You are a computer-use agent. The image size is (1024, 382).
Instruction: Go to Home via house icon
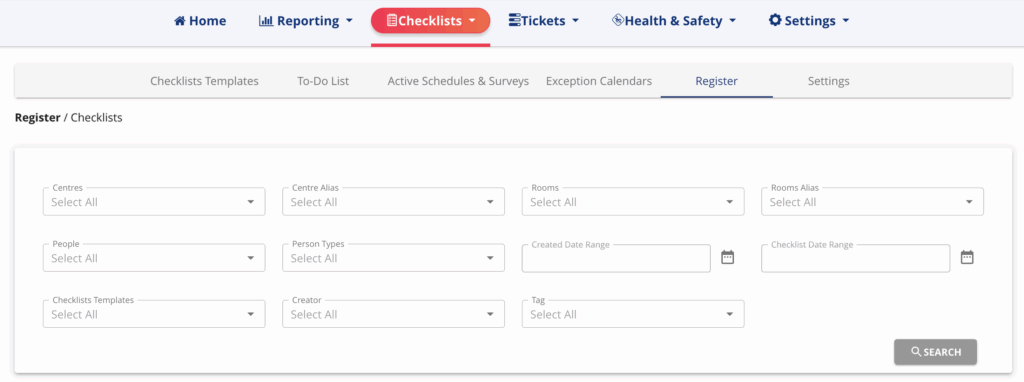180,21
